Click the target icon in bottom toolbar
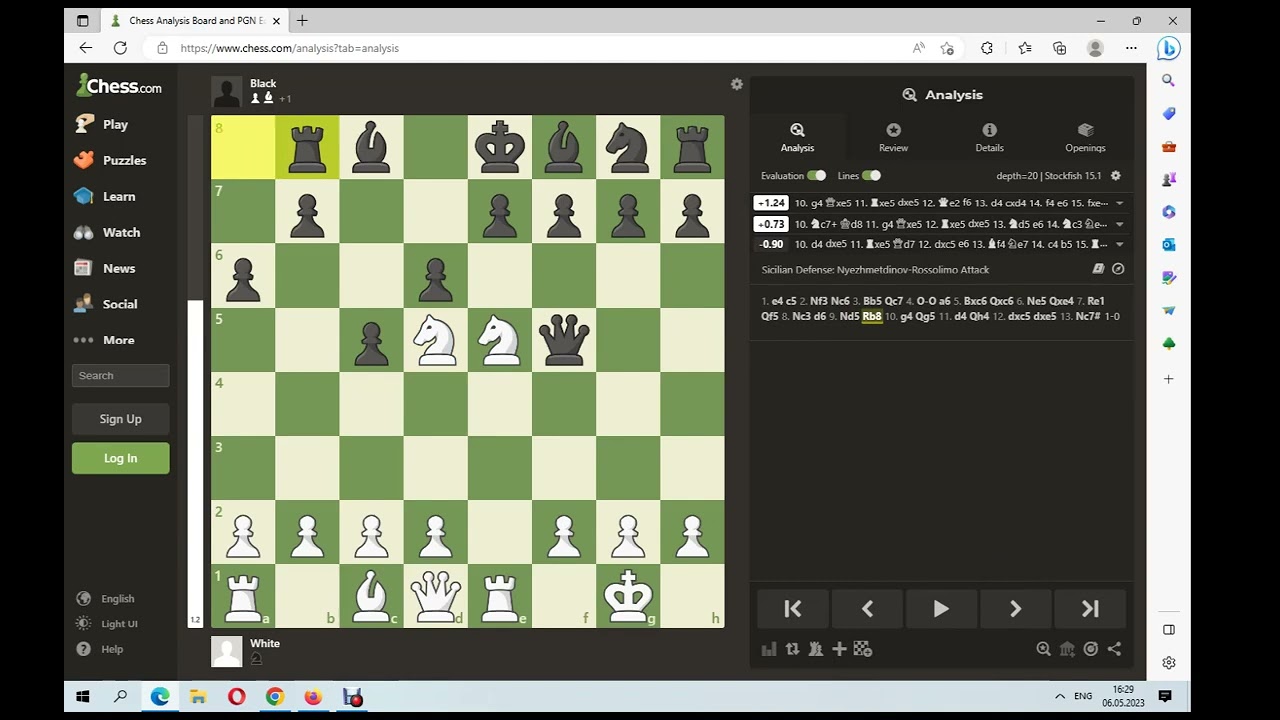Image resolution: width=1280 pixels, height=720 pixels. 1091,649
